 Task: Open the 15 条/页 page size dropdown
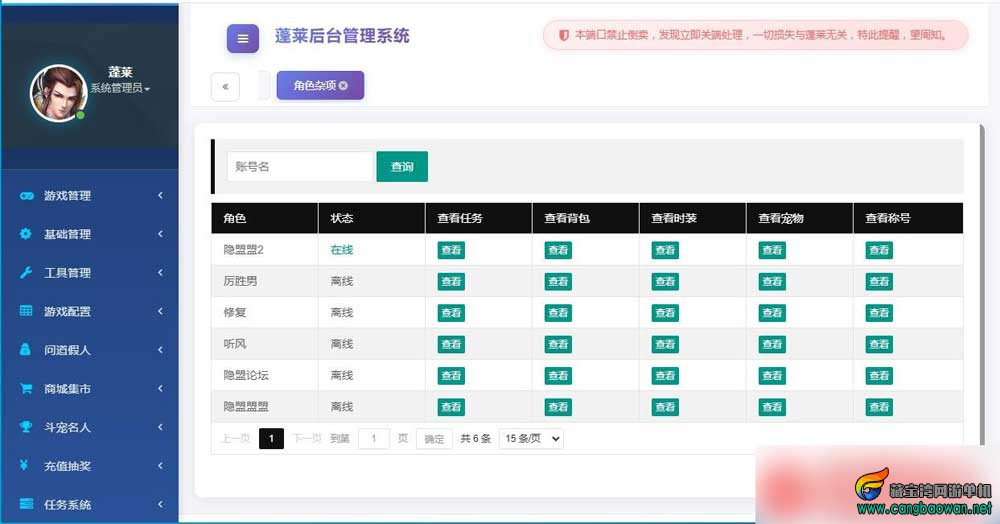[531, 439]
